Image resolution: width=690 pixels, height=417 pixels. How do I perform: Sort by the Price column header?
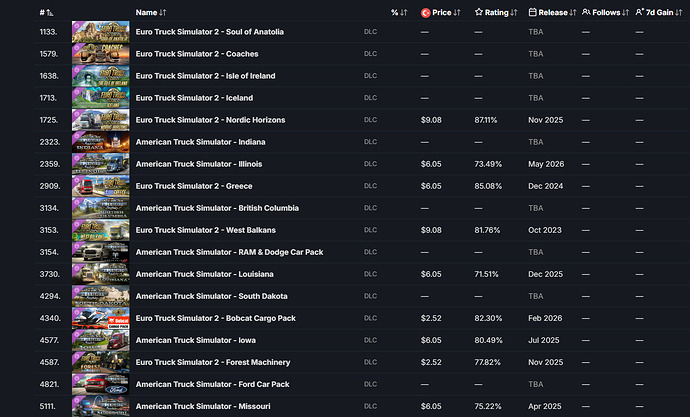click(441, 13)
